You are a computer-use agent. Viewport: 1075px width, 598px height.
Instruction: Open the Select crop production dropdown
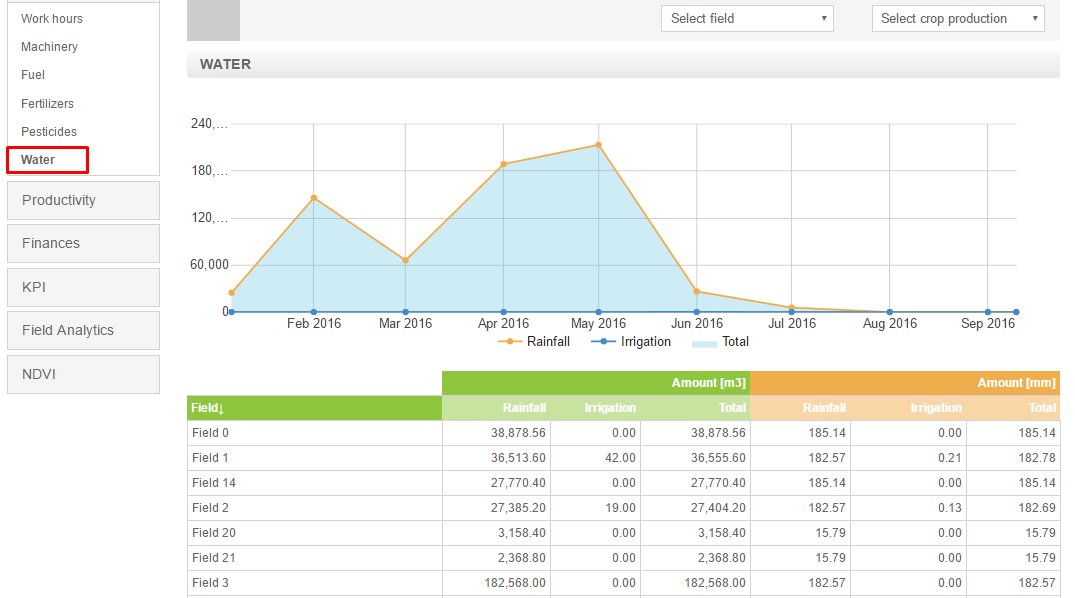pyautogui.click(x=957, y=19)
